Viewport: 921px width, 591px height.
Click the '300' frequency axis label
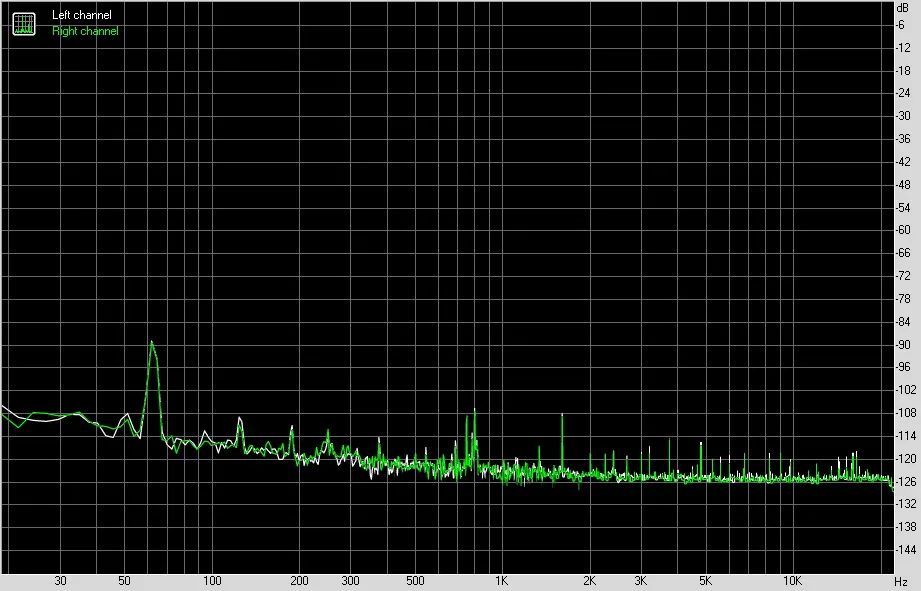[350, 581]
